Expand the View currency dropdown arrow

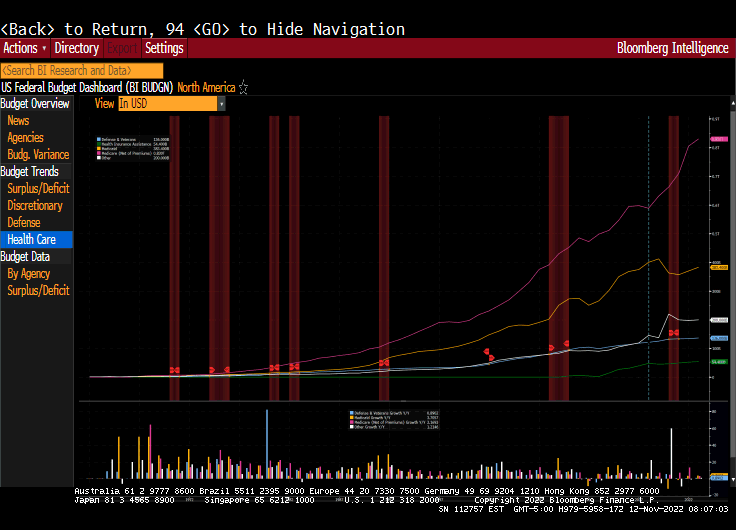coord(221,103)
